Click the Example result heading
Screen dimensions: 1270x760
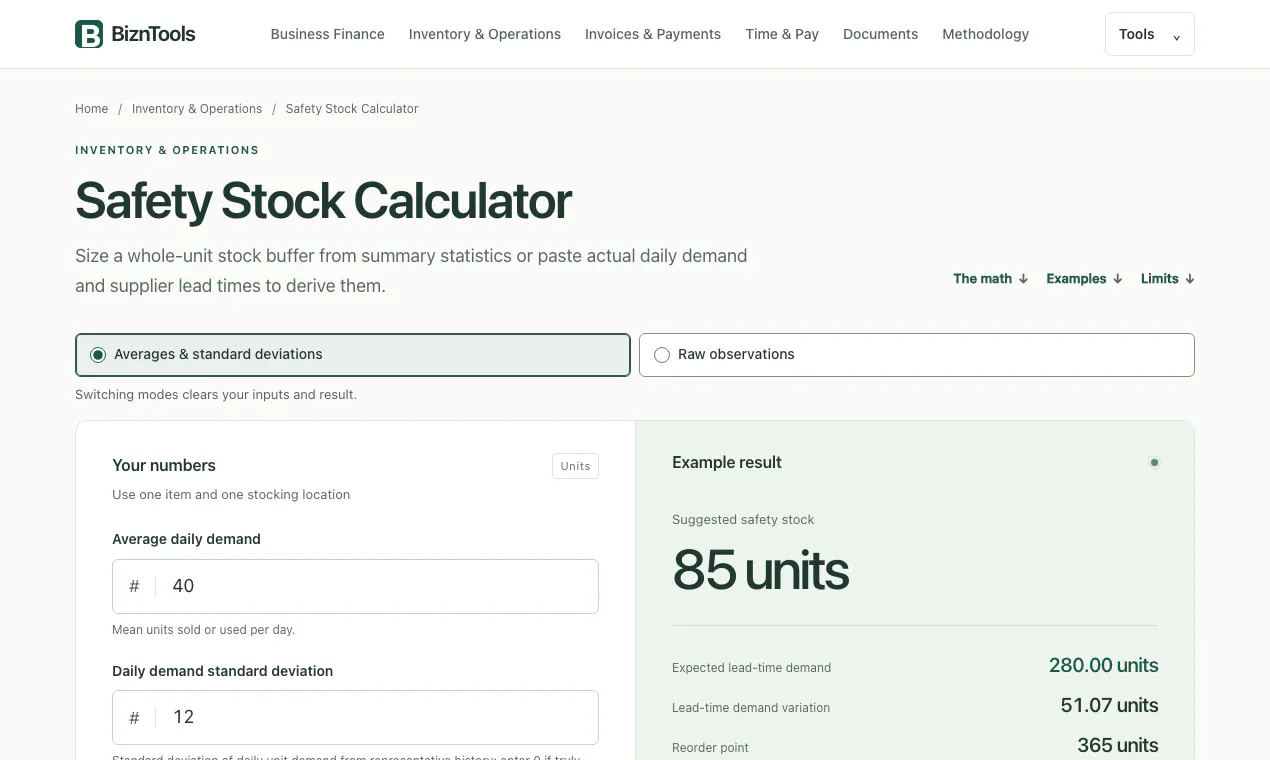tap(727, 462)
